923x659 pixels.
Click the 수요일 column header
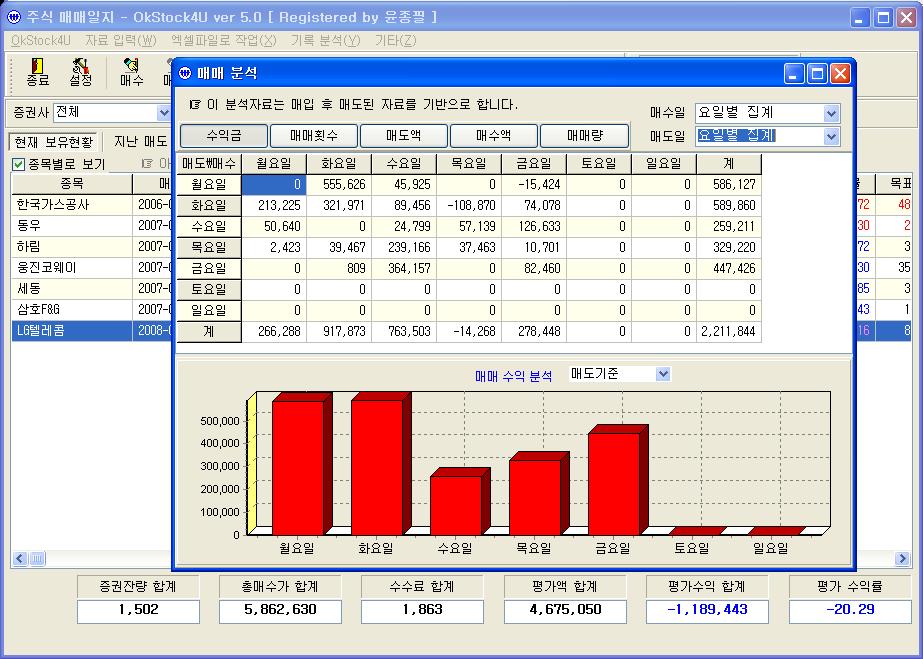pos(404,164)
